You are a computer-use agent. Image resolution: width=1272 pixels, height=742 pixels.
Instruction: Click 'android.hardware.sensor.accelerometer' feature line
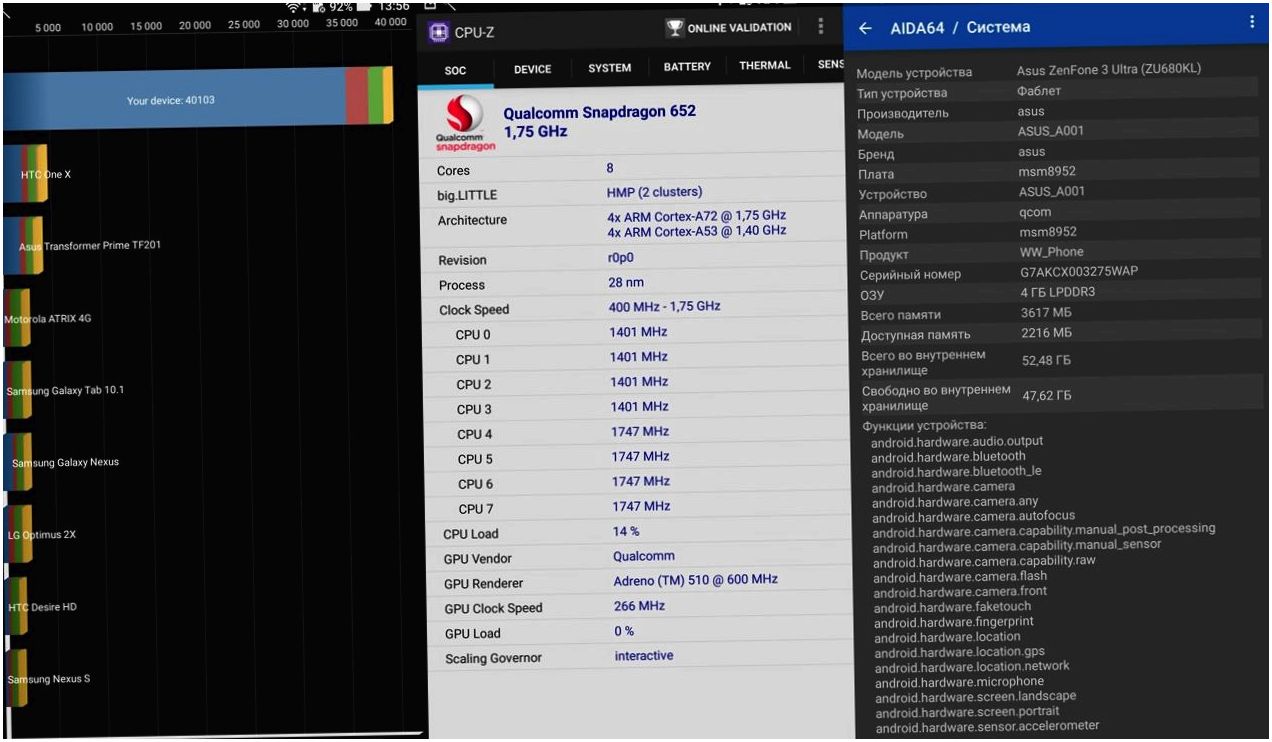pyautogui.click(x=987, y=726)
